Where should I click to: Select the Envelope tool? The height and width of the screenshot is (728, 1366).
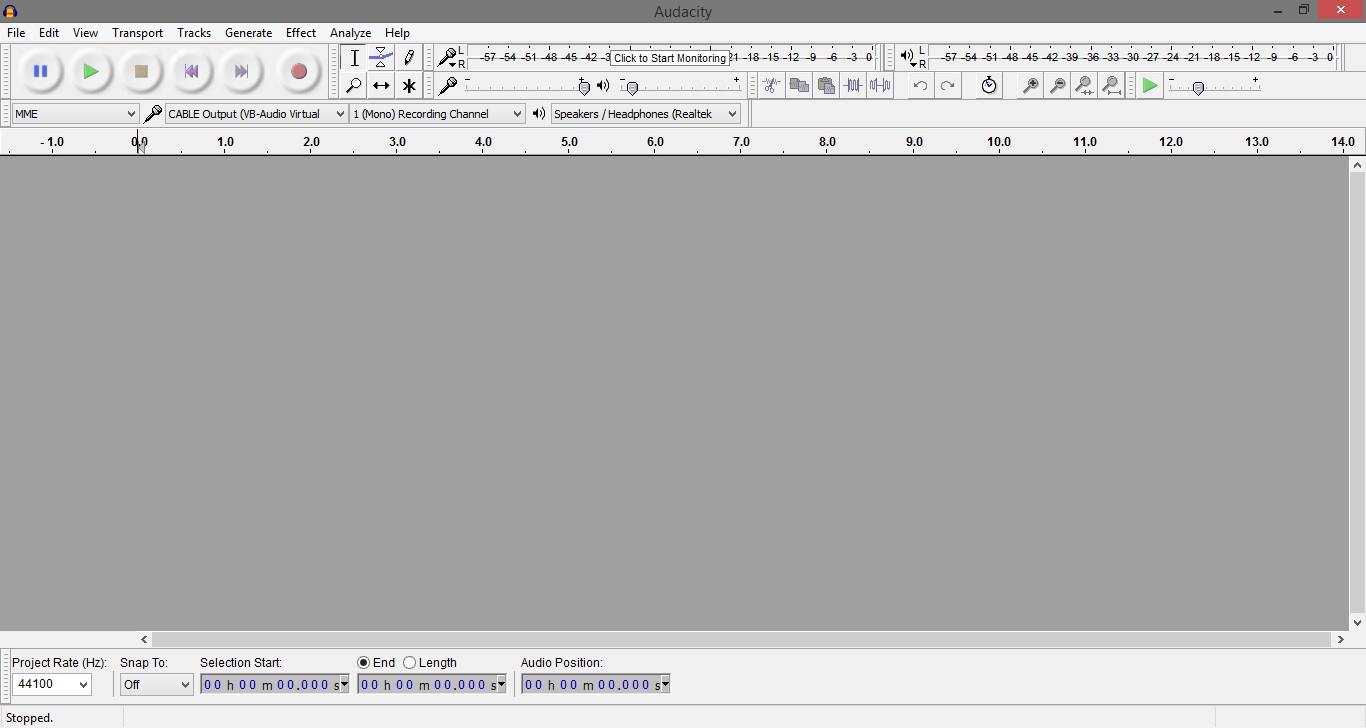click(381, 58)
